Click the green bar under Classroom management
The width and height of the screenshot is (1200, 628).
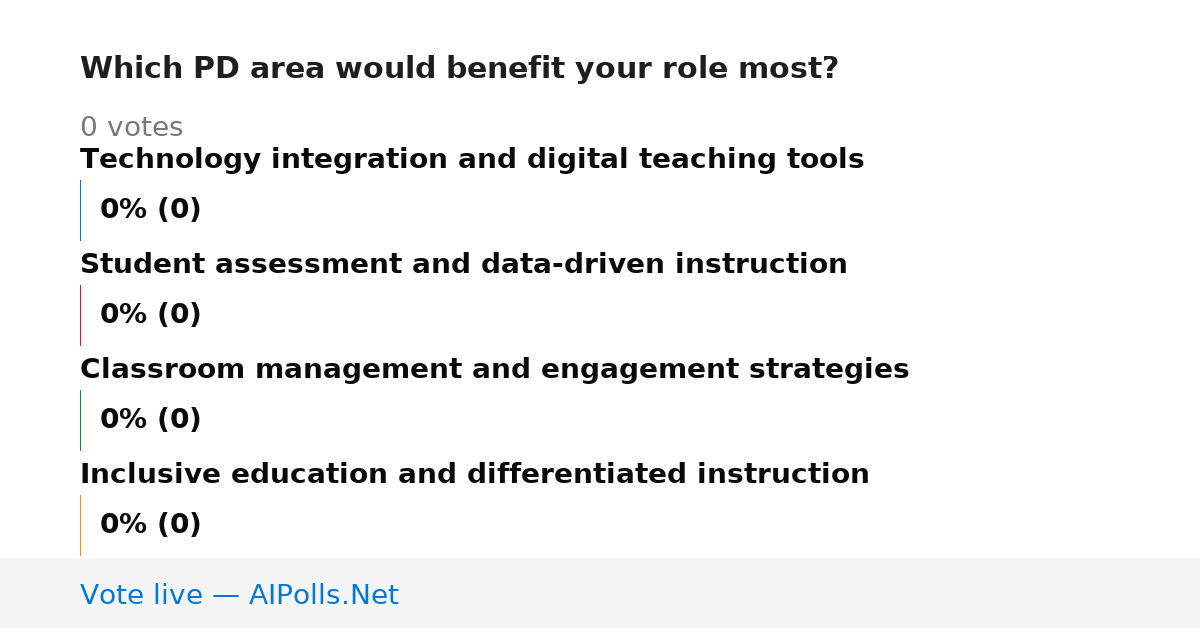(80, 420)
